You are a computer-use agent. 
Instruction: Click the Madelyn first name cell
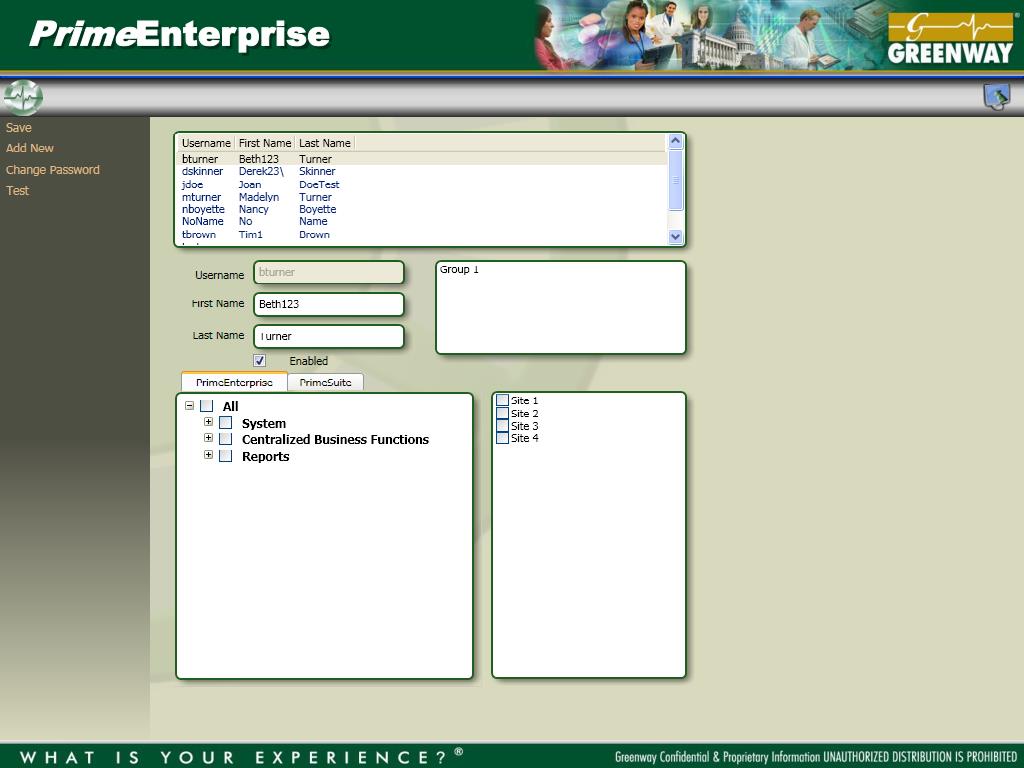point(259,197)
